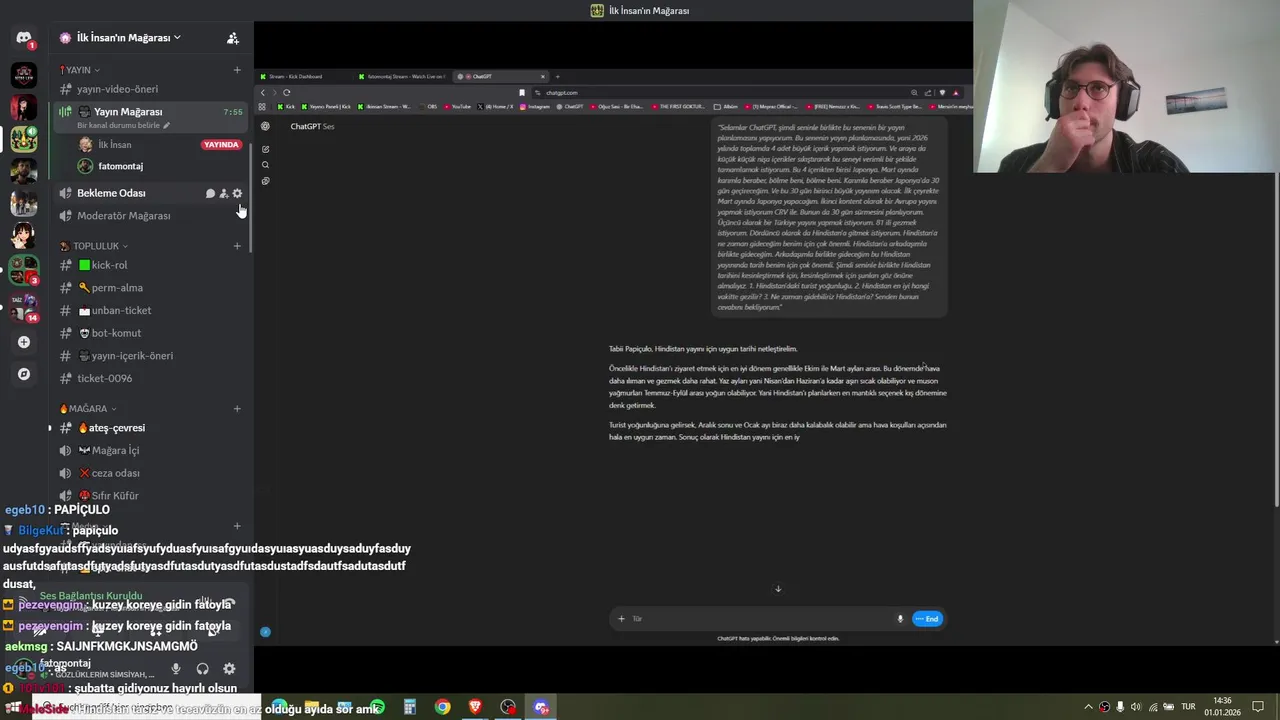The height and width of the screenshot is (720, 1280).
Task: Toggle Discord microphone mute
Action: coord(176,669)
